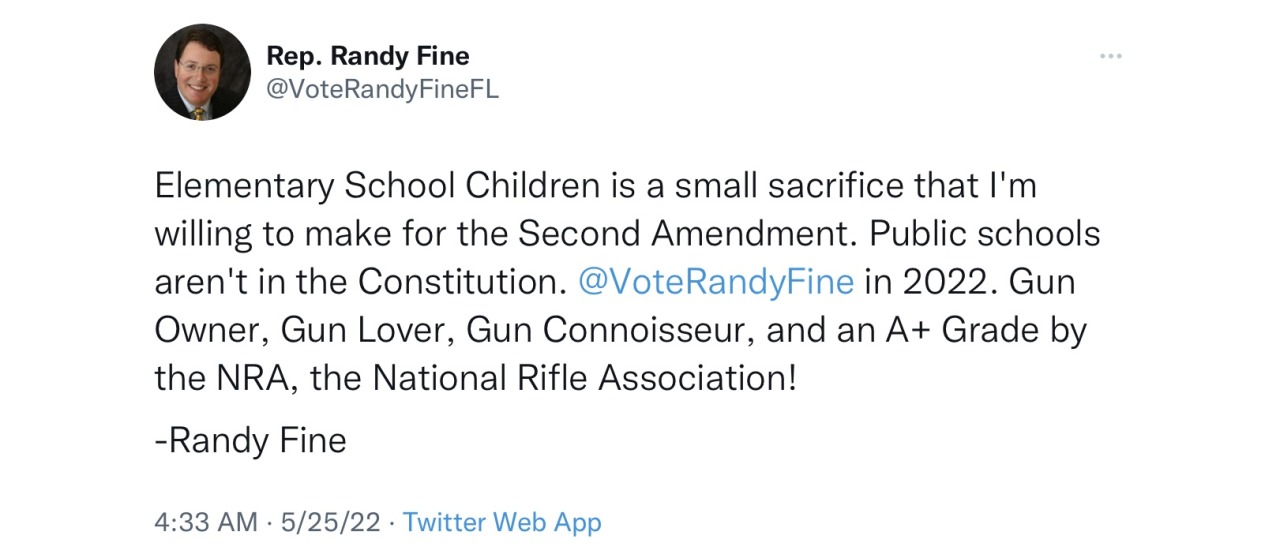1280x558 pixels.
Task: Follow the blue @VoteRandyFine mention link
Action: tap(716, 282)
